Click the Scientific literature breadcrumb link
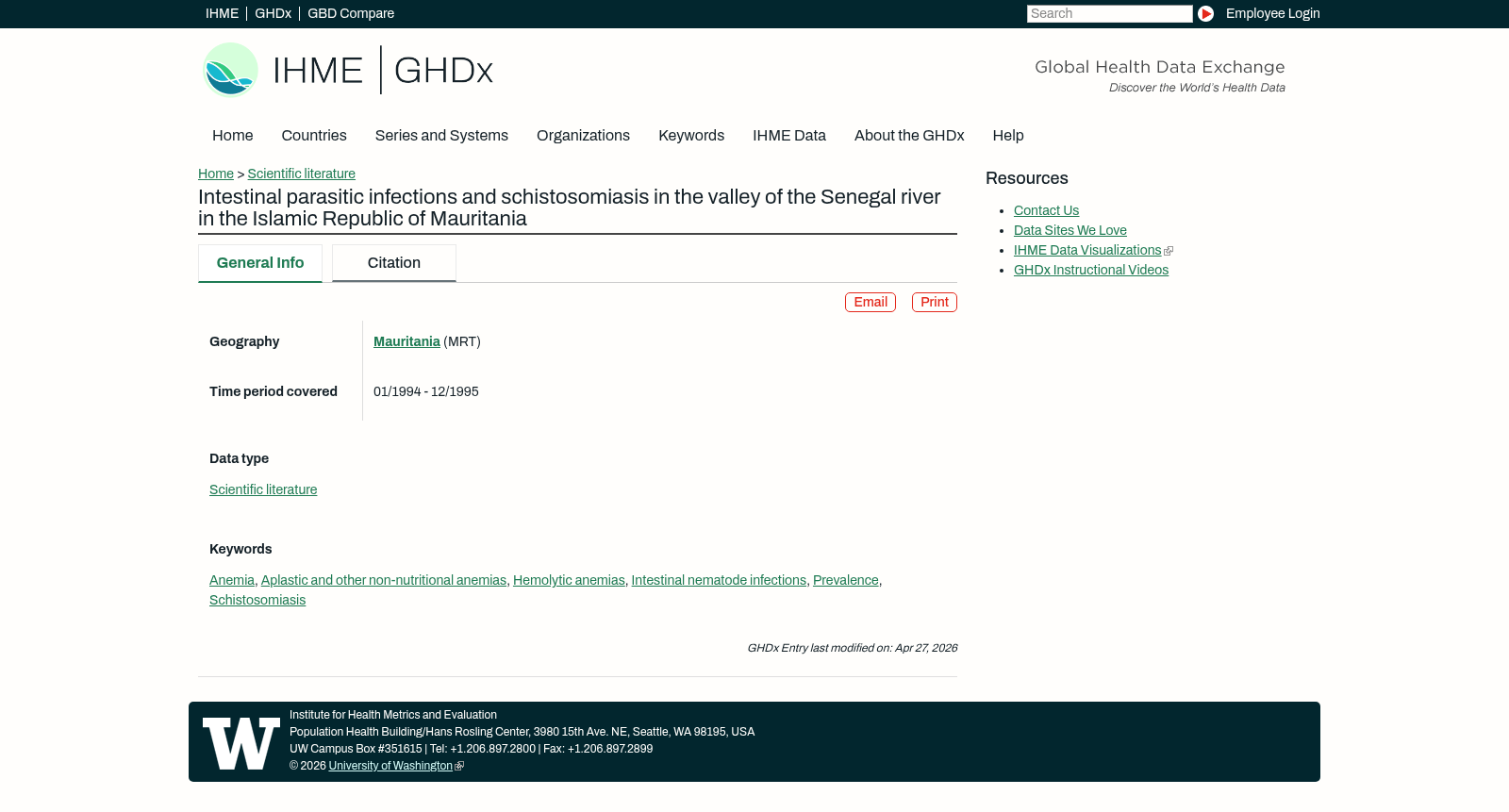The width and height of the screenshot is (1509, 812). pos(302,174)
